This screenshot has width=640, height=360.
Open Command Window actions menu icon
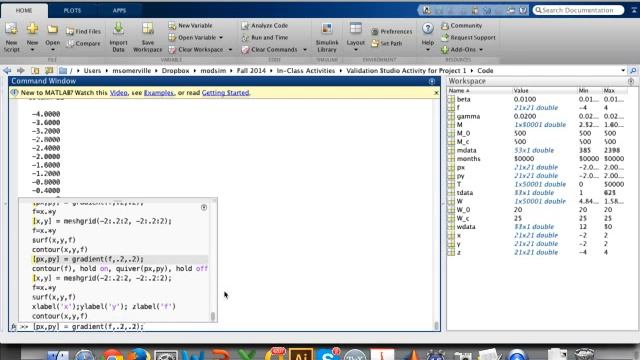(432, 81)
